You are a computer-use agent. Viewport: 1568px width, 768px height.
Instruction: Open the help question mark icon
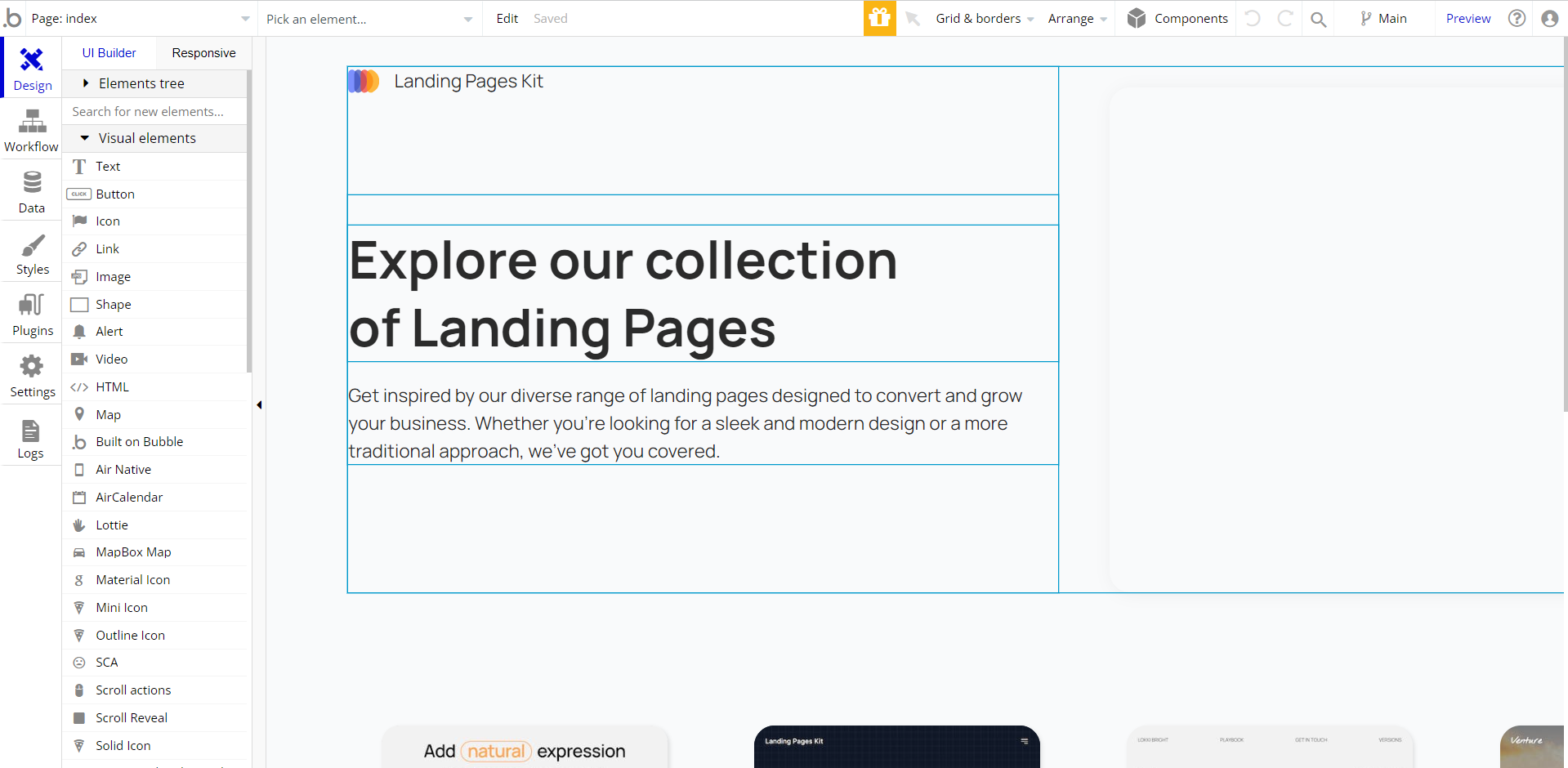[1517, 18]
